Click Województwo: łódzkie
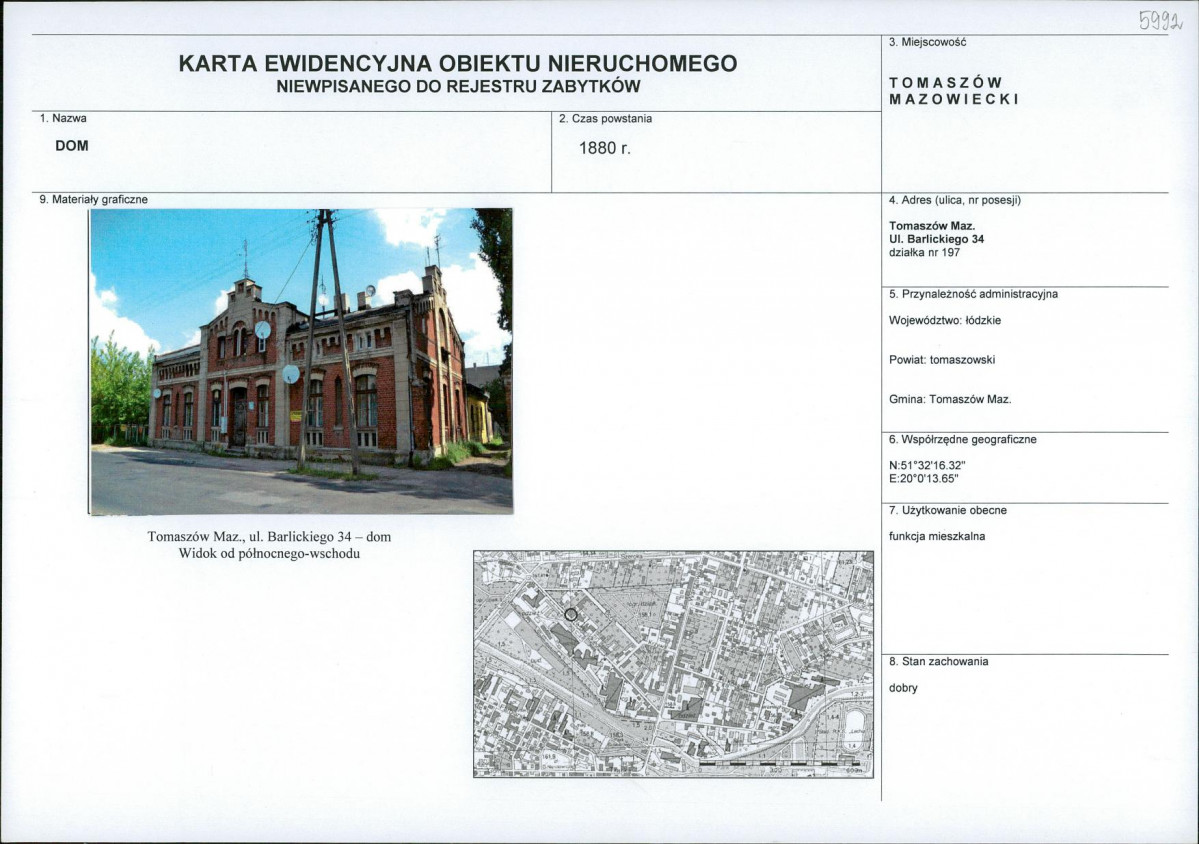1199x844 pixels. [x=945, y=320]
